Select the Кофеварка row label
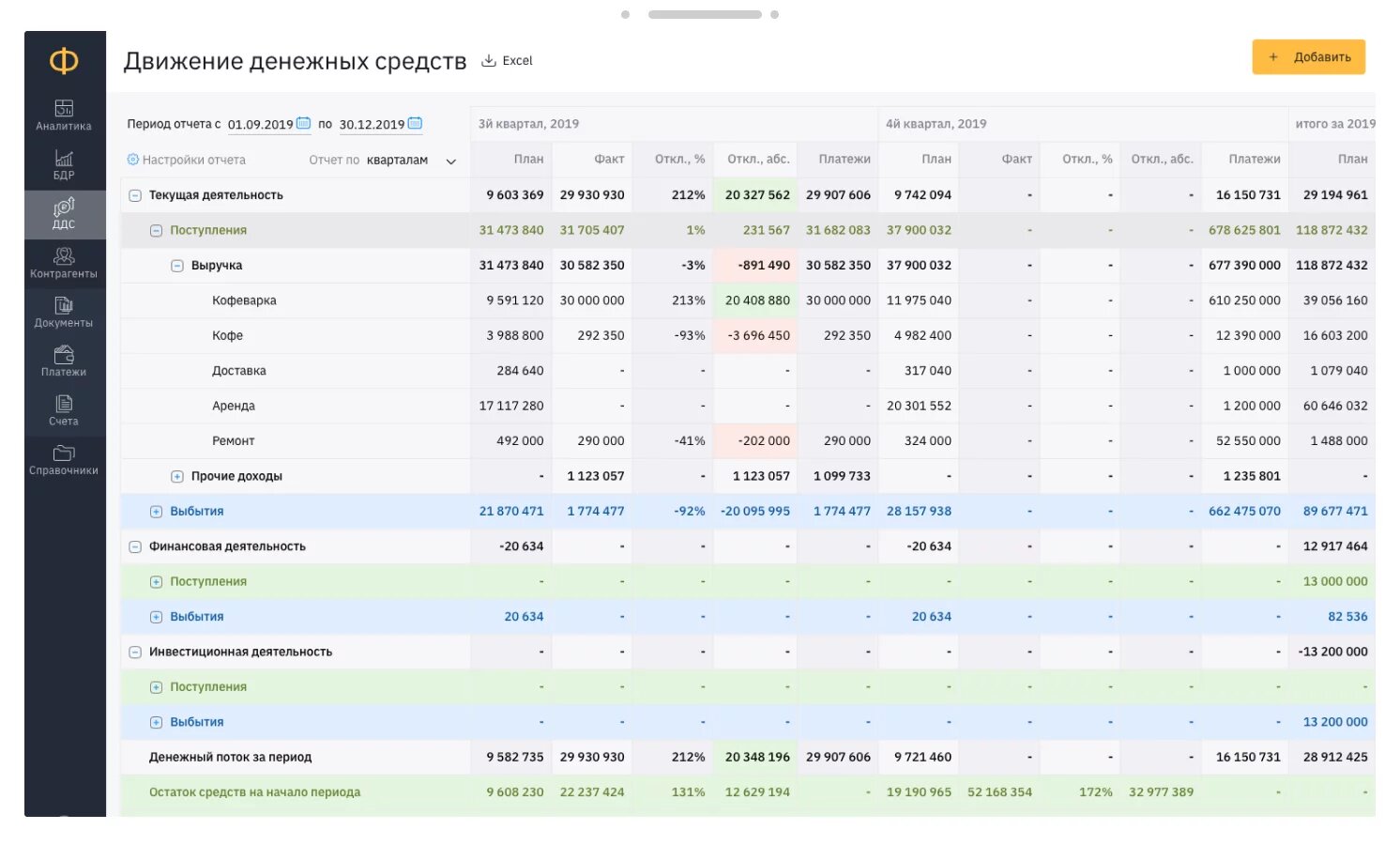 244,300
